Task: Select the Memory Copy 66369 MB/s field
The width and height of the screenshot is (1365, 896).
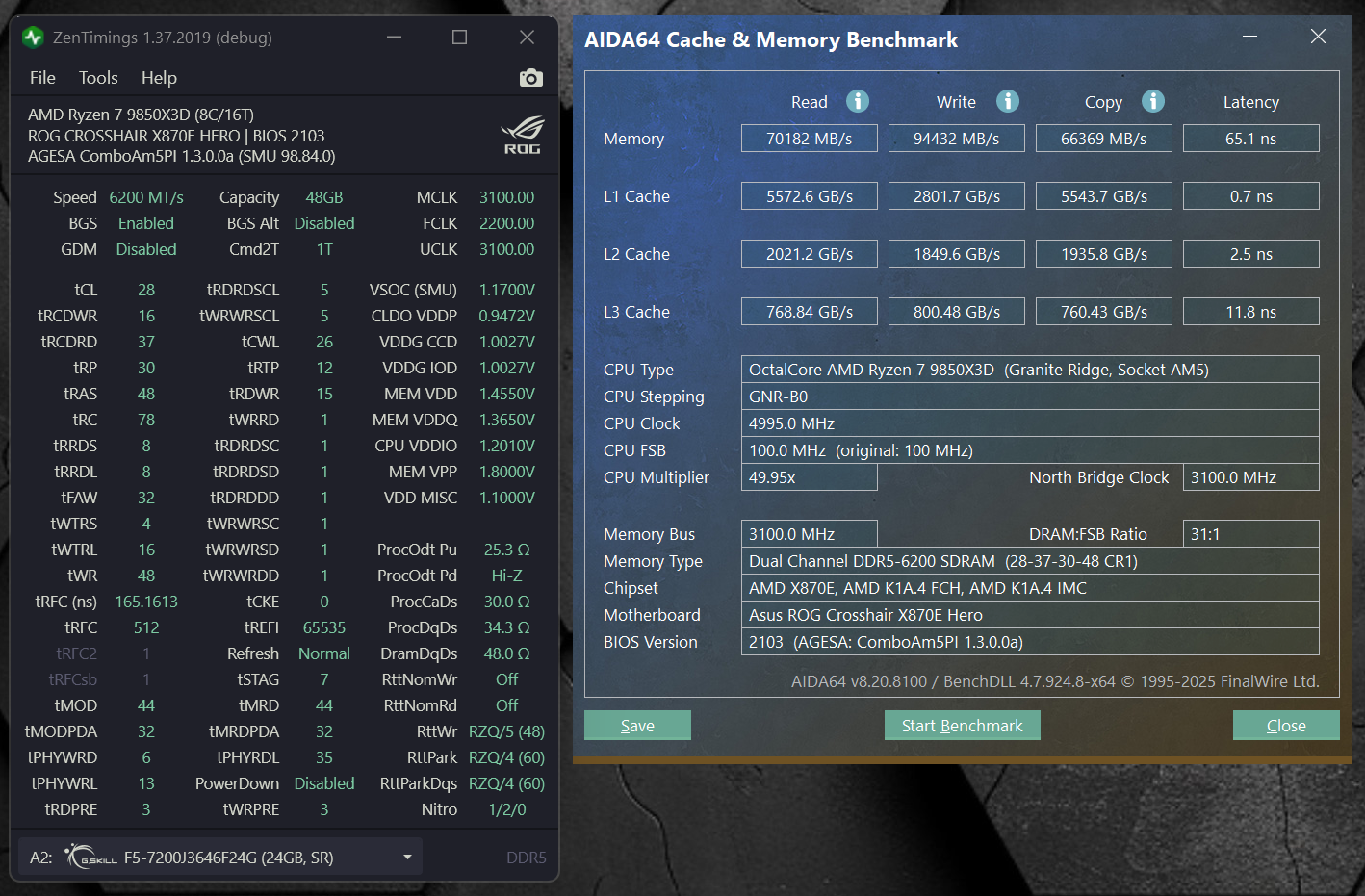Action: click(1104, 139)
